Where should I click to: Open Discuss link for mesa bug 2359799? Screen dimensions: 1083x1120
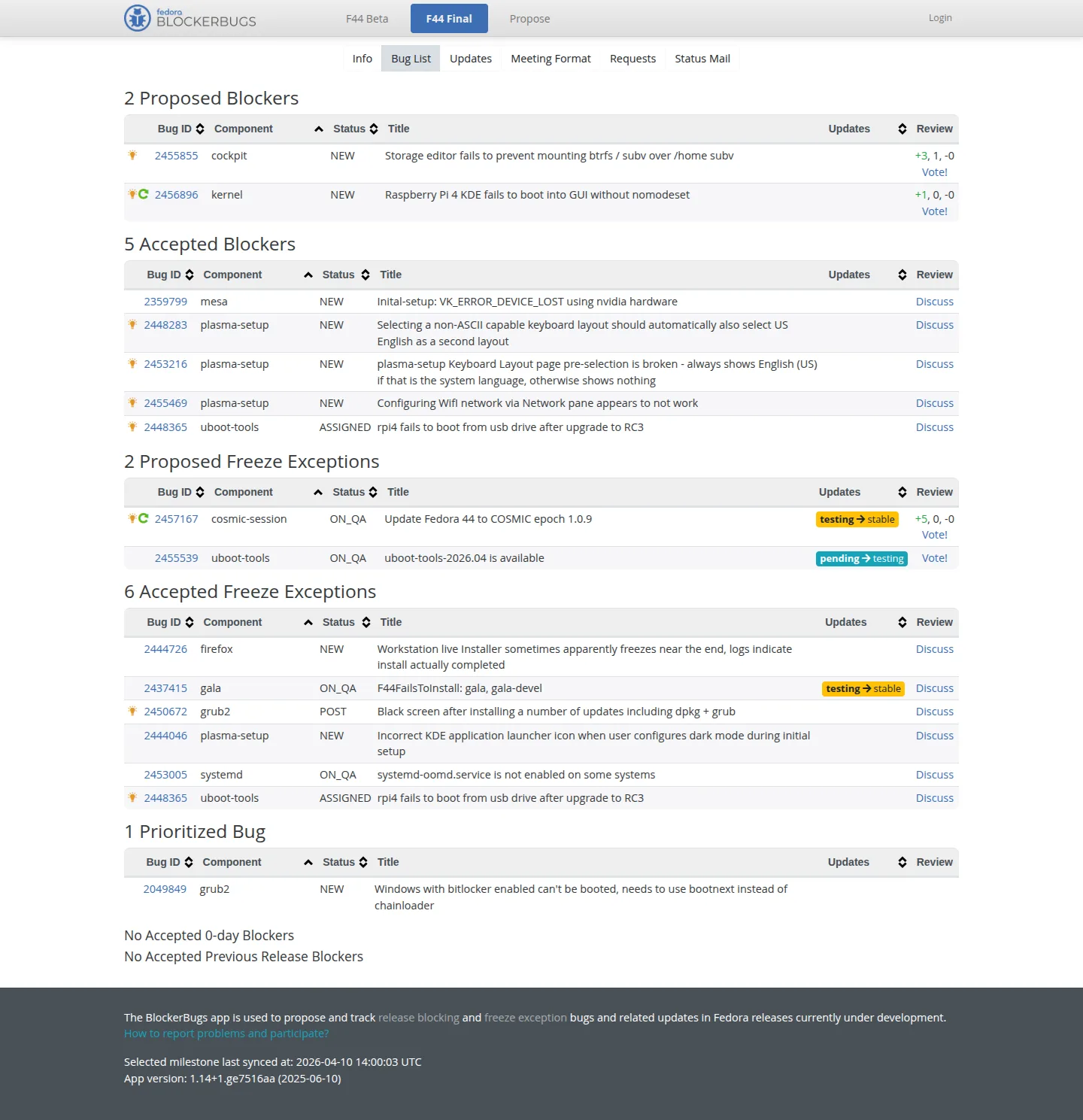[x=934, y=302]
